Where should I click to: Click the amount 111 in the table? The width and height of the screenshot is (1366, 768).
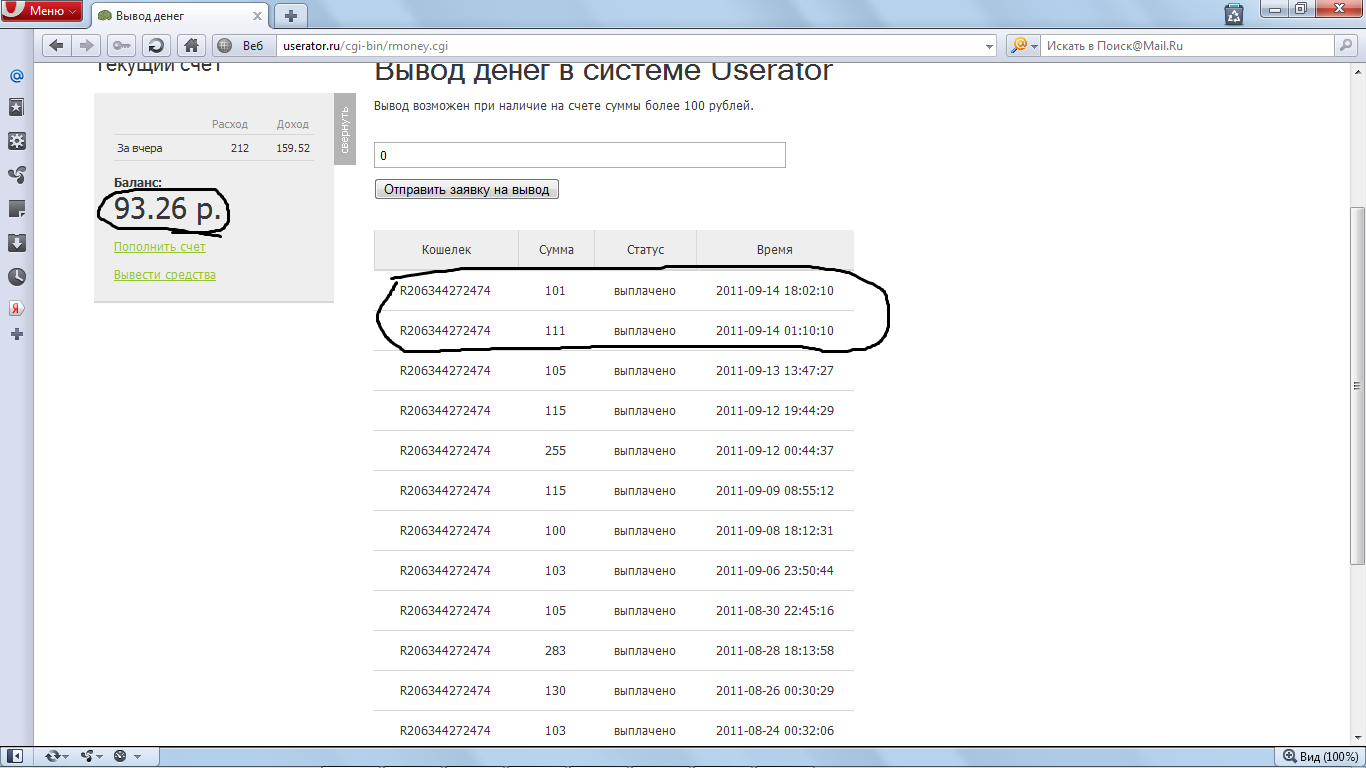click(x=555, y=331)
